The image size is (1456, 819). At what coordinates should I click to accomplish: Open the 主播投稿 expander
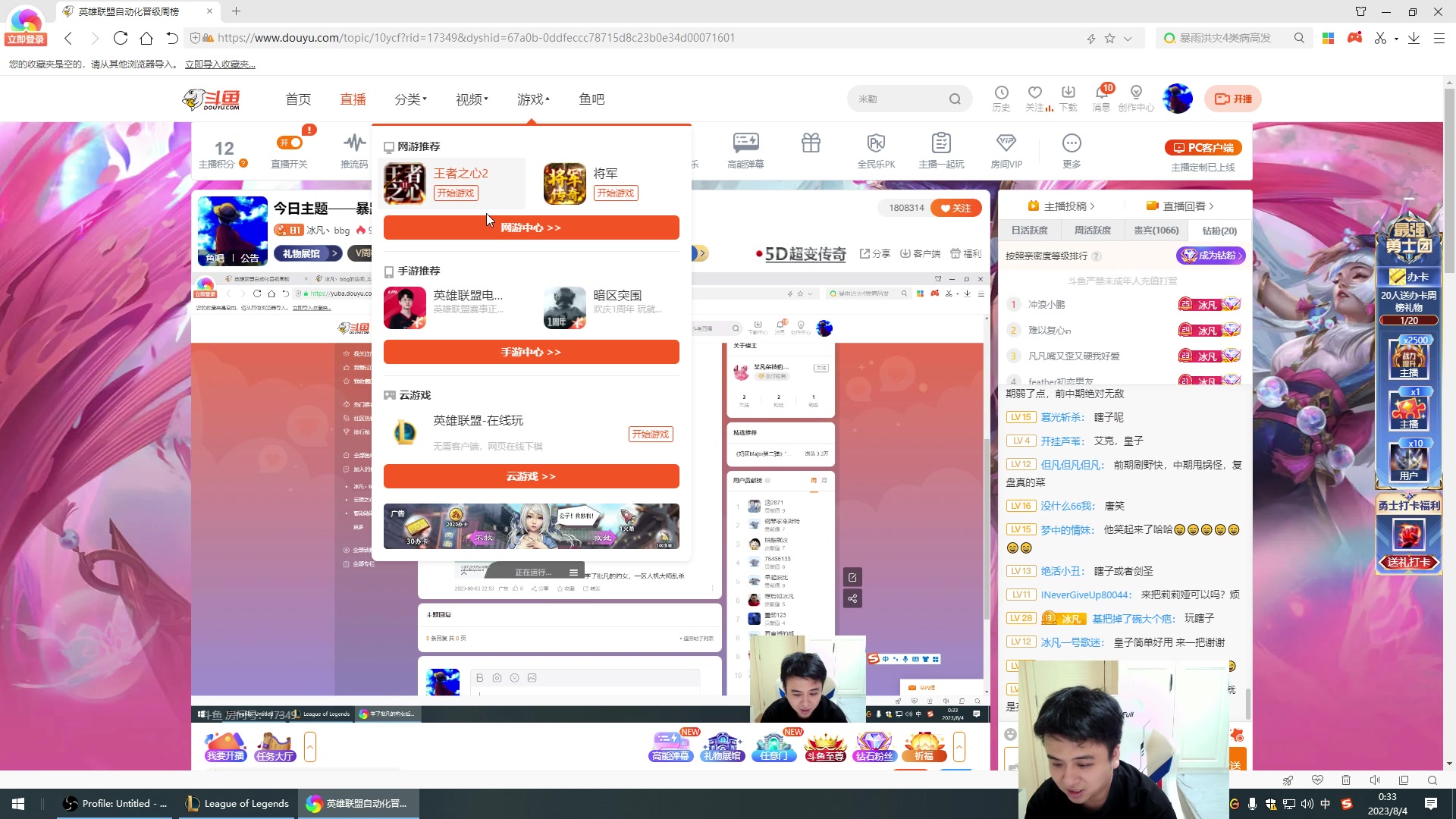point(1061,206)
